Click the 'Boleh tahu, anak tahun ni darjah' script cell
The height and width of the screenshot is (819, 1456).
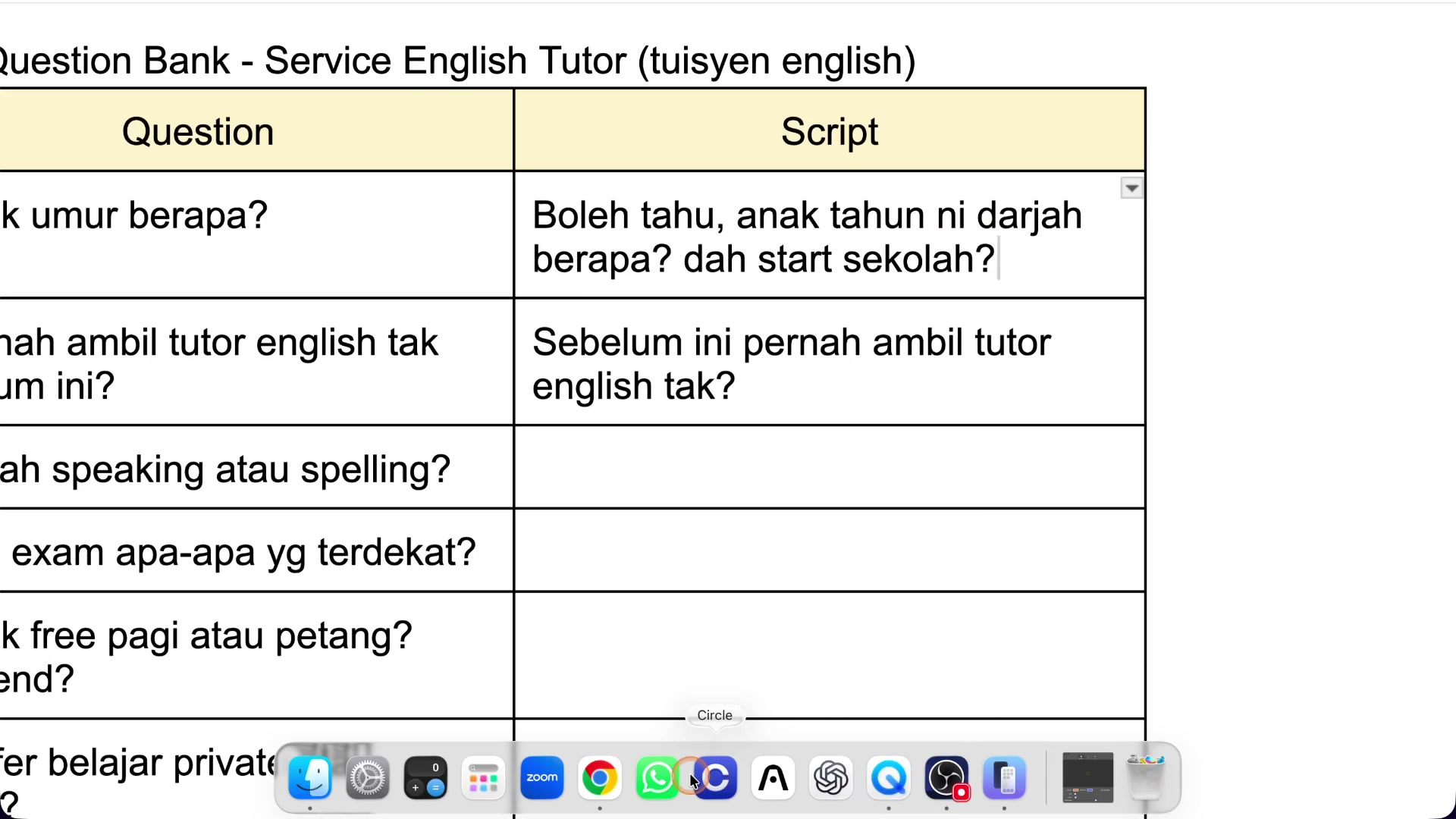click(830, 235)
